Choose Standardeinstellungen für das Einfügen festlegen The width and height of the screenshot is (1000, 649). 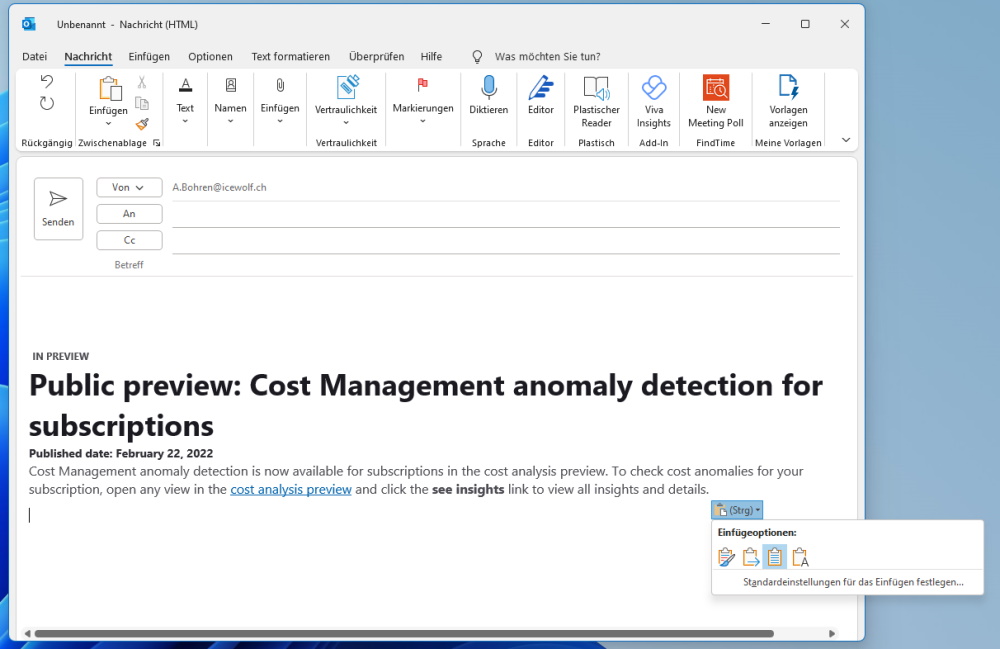click(853, 581)
